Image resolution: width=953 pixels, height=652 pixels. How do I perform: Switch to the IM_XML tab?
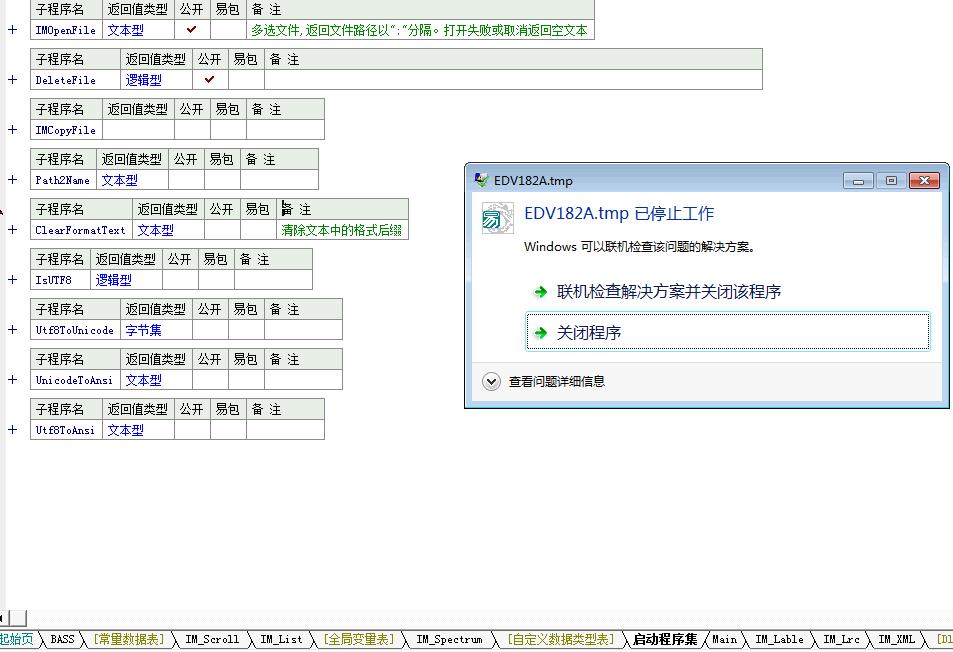pos(896,639)
